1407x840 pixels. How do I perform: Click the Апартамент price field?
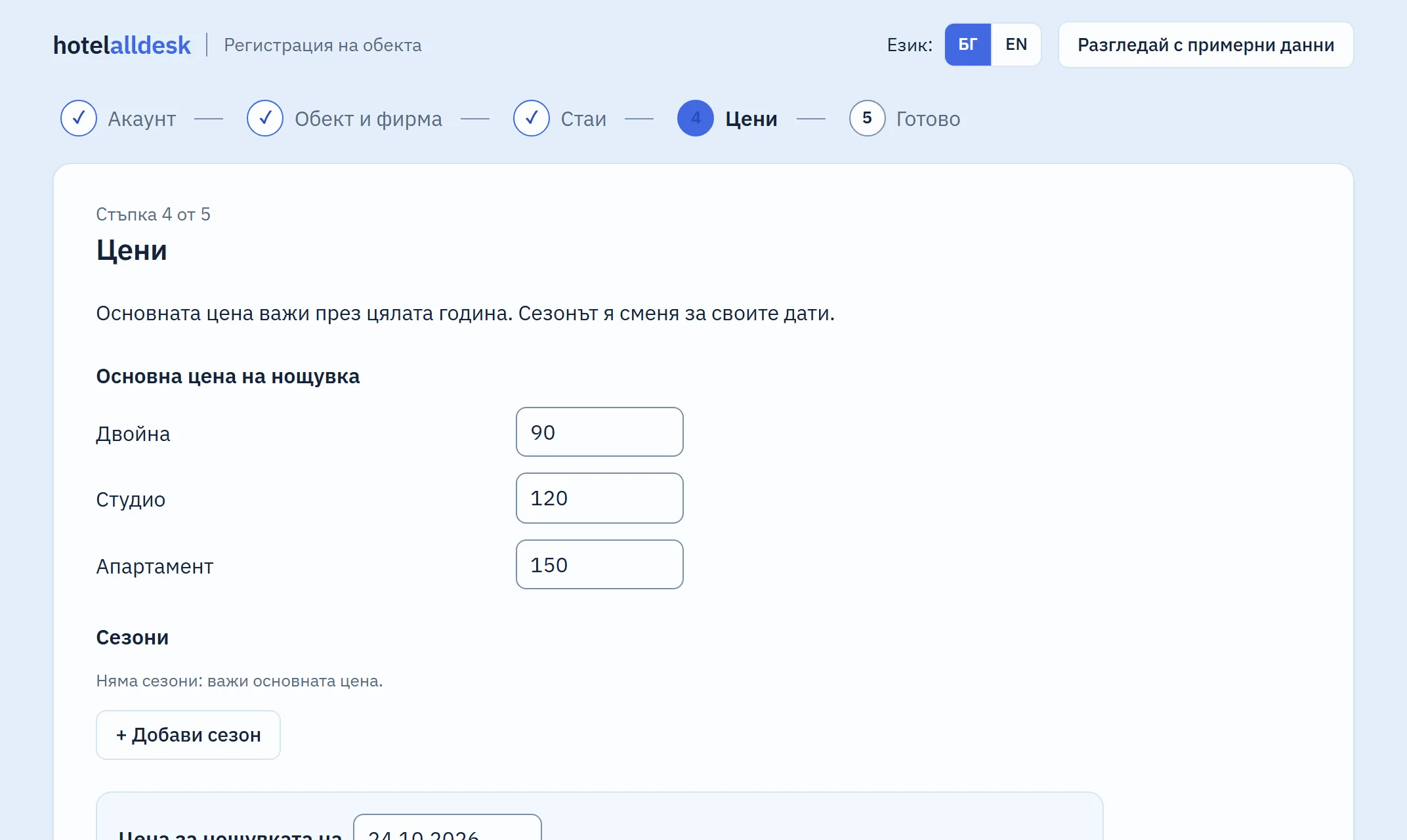coord(600,564)
